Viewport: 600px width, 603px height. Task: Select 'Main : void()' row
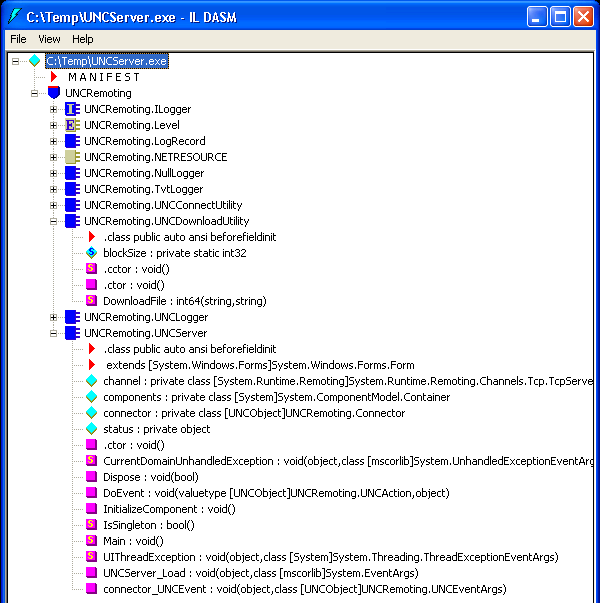pos(133,541)
